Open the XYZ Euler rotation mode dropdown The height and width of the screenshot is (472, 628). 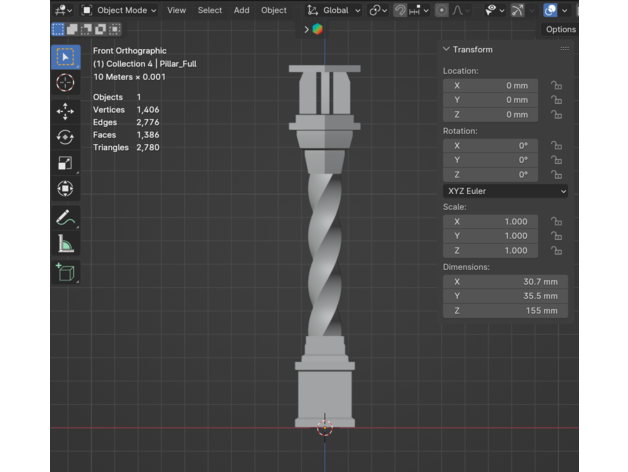click(x=505, y=191)
